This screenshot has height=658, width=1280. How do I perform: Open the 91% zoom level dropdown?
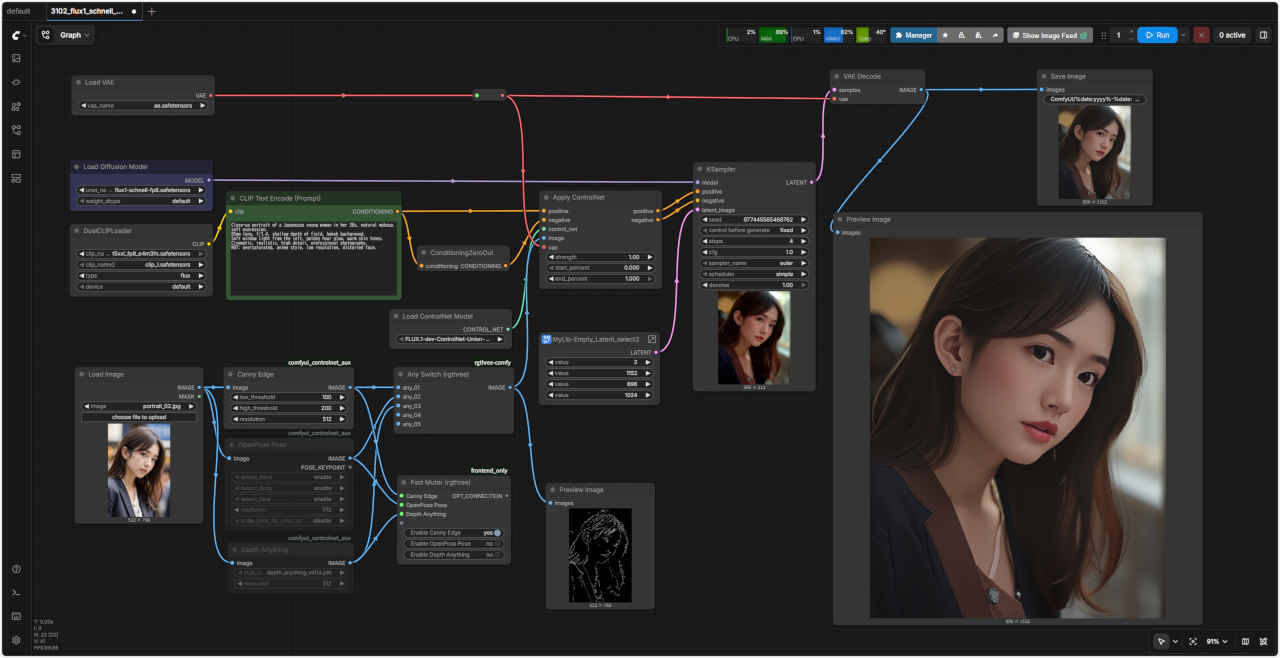pos(1216,641)
